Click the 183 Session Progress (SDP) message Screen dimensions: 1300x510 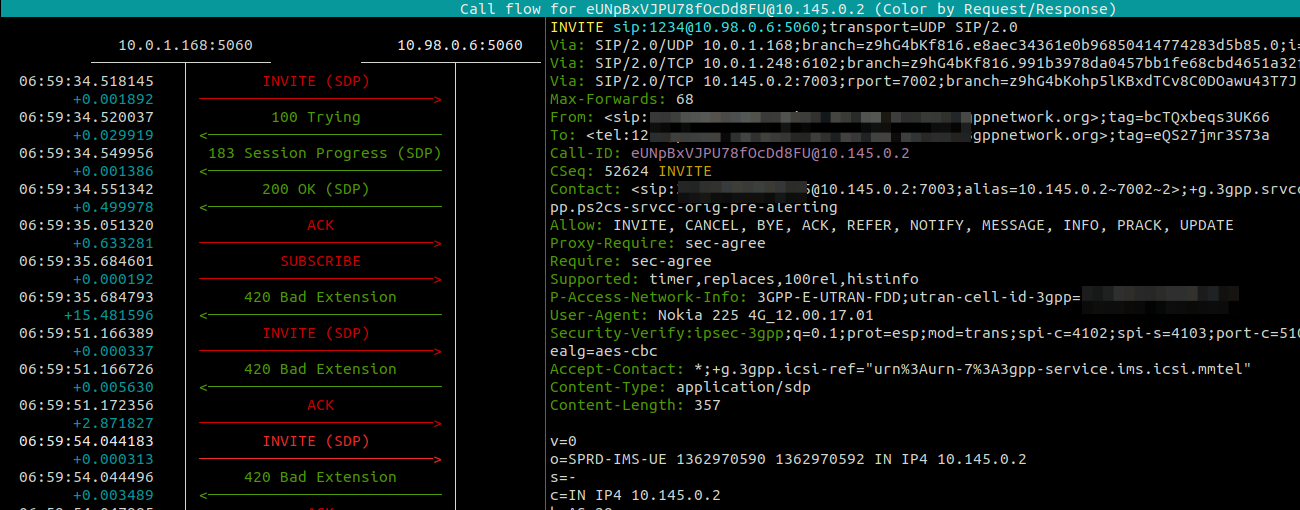[x=324, y=153]
